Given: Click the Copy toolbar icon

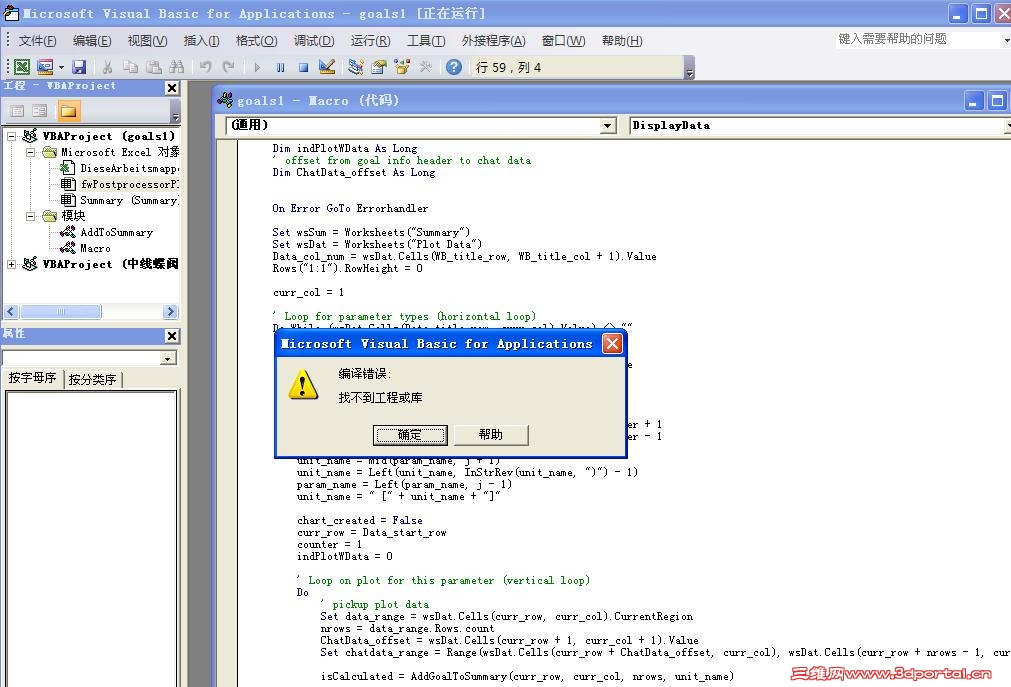Looking at the screenshot, I should pyautogui.click(x=130, y=66).
